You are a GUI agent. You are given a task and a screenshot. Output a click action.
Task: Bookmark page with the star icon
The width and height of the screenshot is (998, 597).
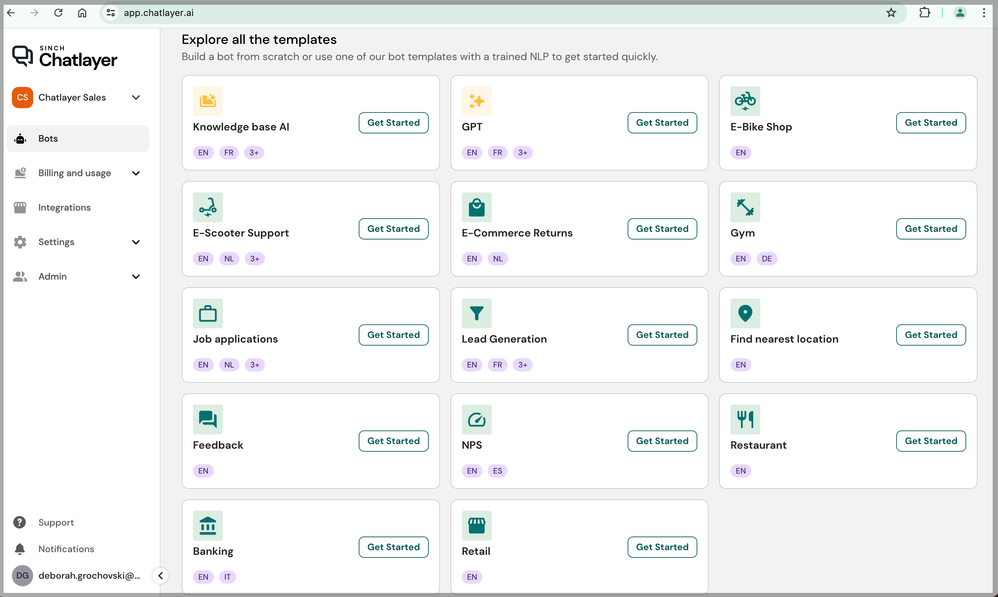891,13
